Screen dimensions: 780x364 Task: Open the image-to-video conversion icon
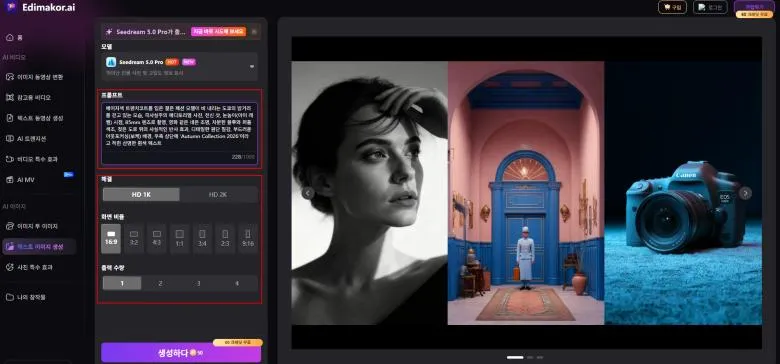(9, 77)
